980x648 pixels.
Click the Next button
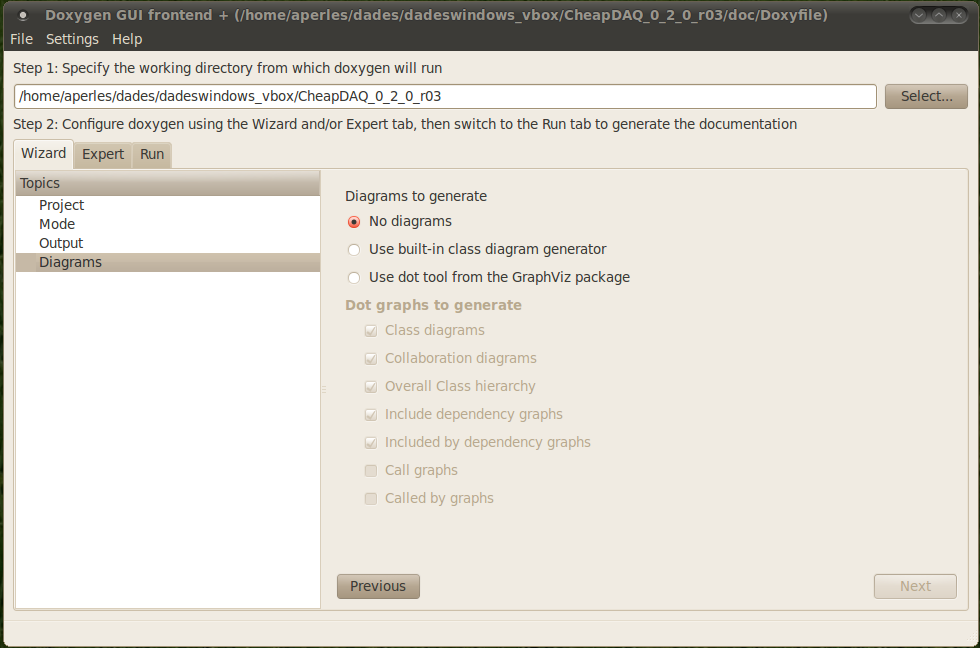click(915, 586)
